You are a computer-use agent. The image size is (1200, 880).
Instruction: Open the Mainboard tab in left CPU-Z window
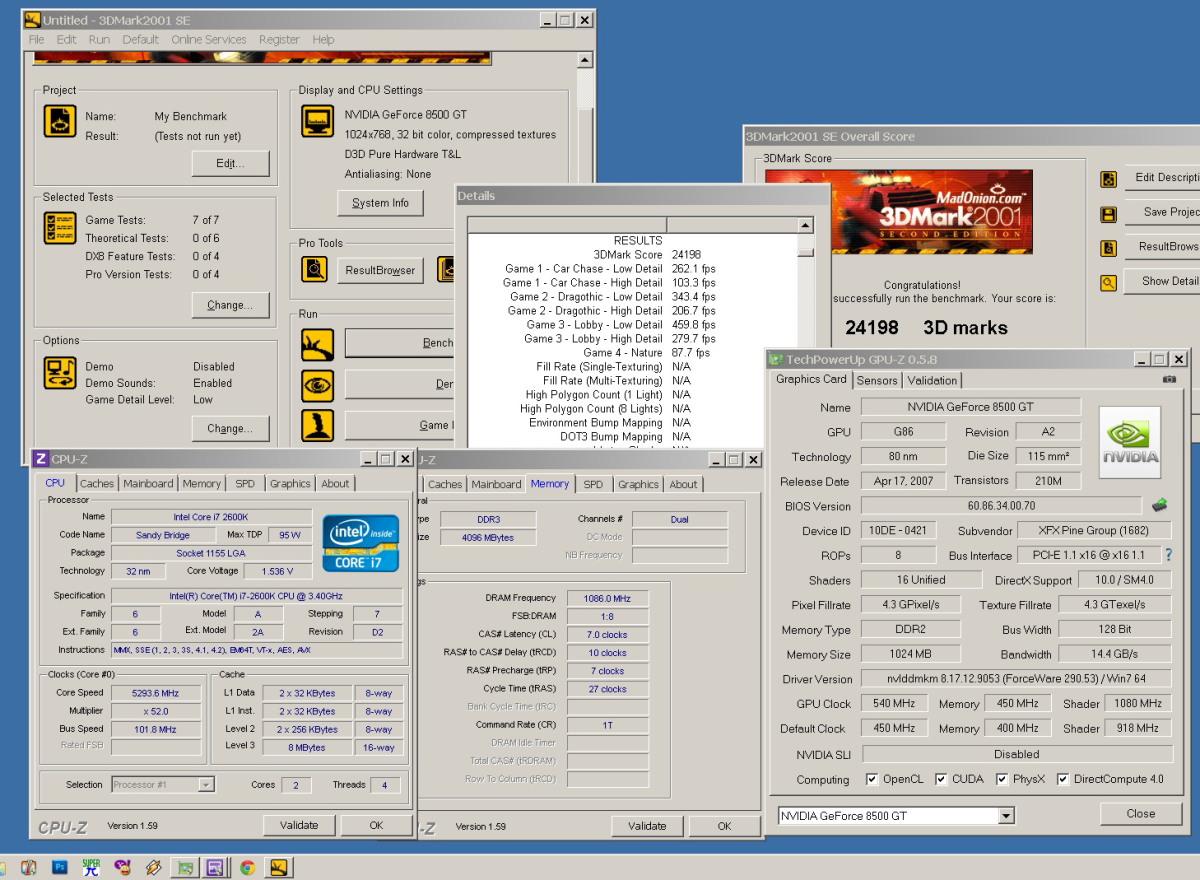[x=148, y=484]
